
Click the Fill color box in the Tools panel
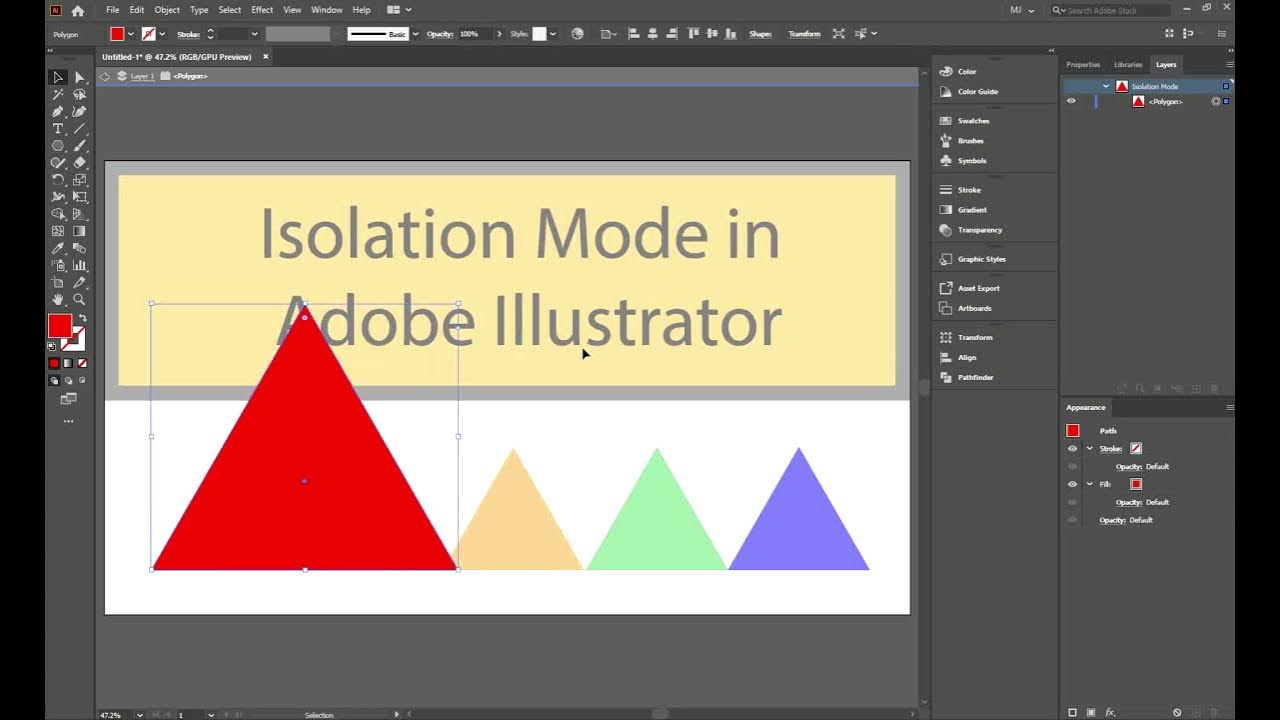[x=60, y=326]
